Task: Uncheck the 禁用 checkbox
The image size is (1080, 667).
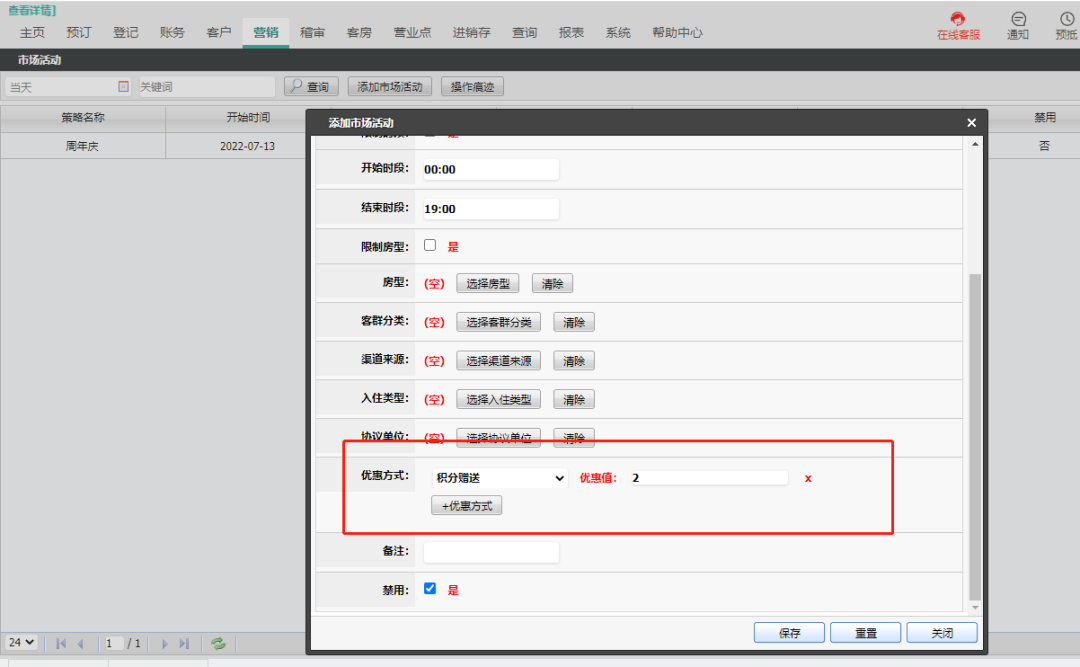Action: (430, 588)
